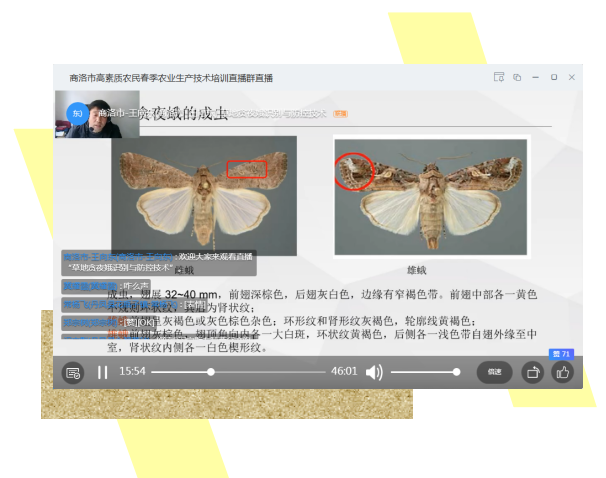Image resolution: width=606 pixels, height=478 pixels.
Task: Minimize the live stream window
Action: tap(536, 77)
